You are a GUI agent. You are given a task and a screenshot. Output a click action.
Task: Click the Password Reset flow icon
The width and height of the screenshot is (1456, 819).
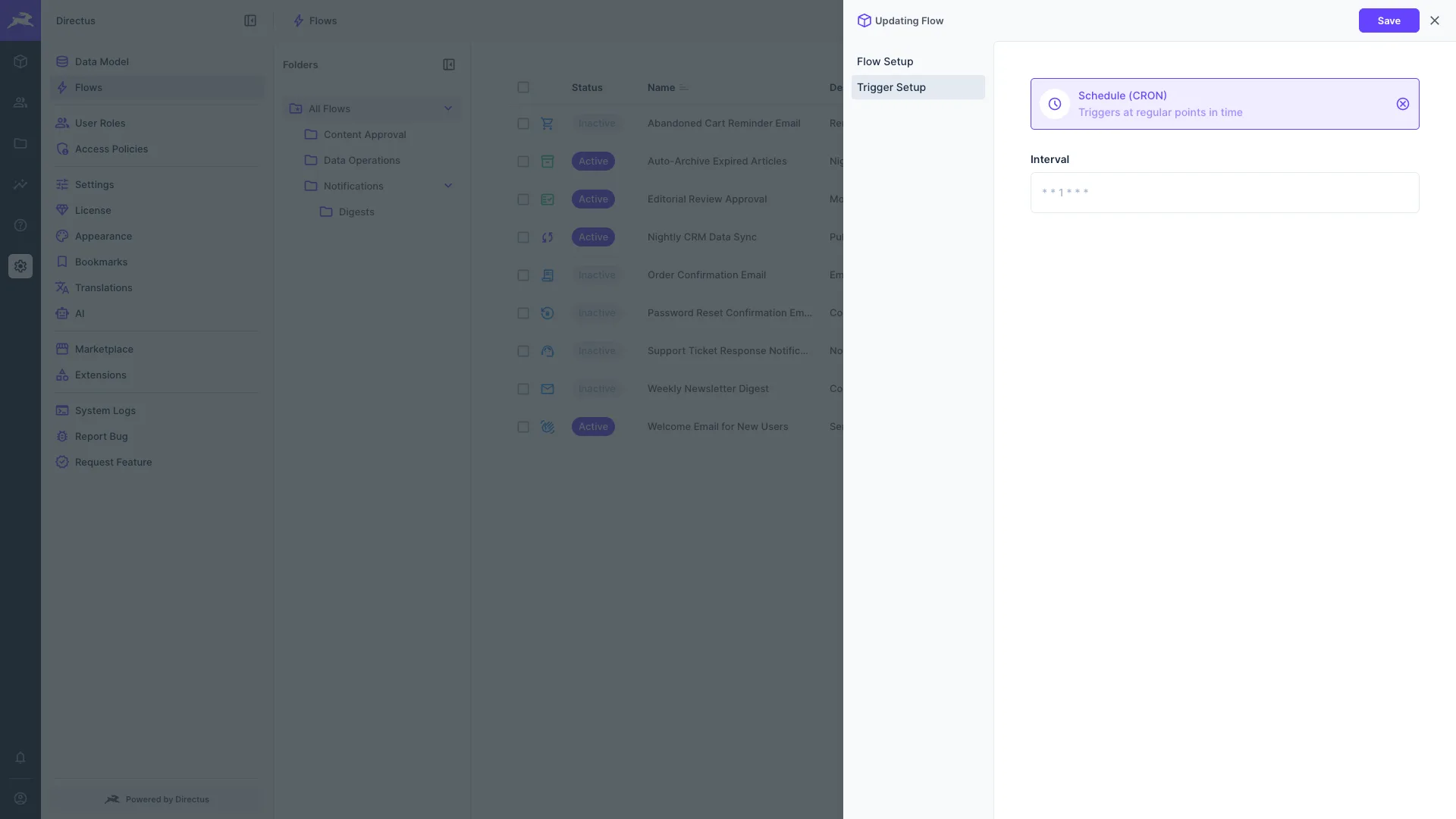pos(548,312)
